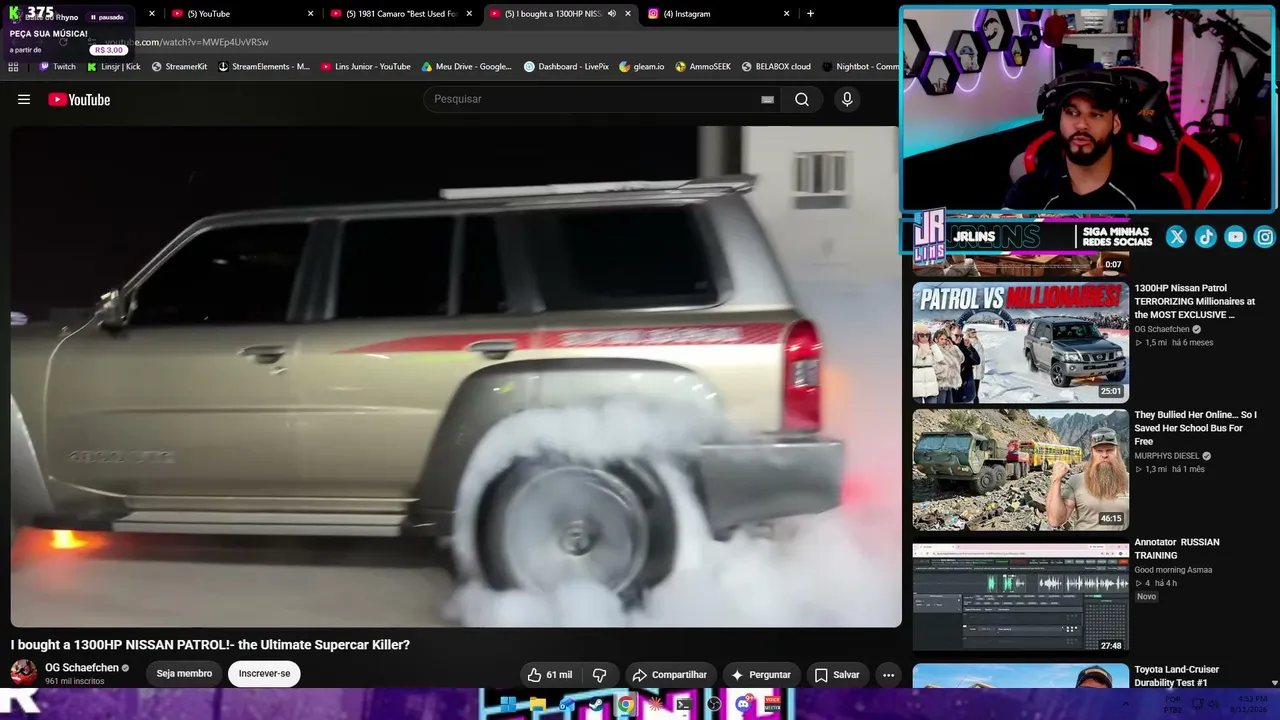Save the video with Salvar
This screenshot has width=1280, height=720.
[837, 675]
